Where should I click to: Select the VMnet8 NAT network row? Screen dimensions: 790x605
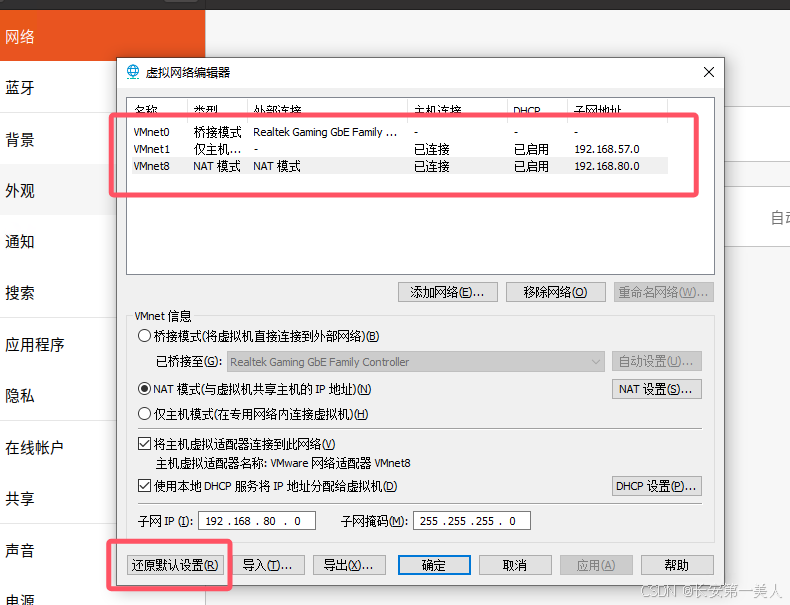[x=400, y=166]
